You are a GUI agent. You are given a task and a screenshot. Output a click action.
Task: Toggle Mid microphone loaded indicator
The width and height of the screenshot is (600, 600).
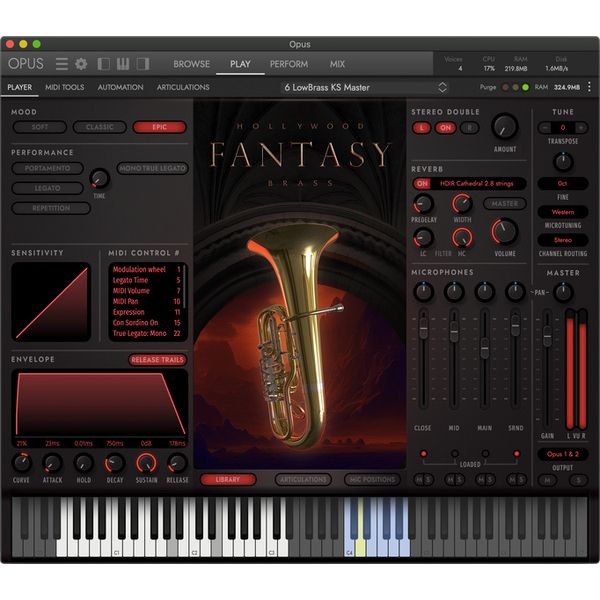coord(454,454)
